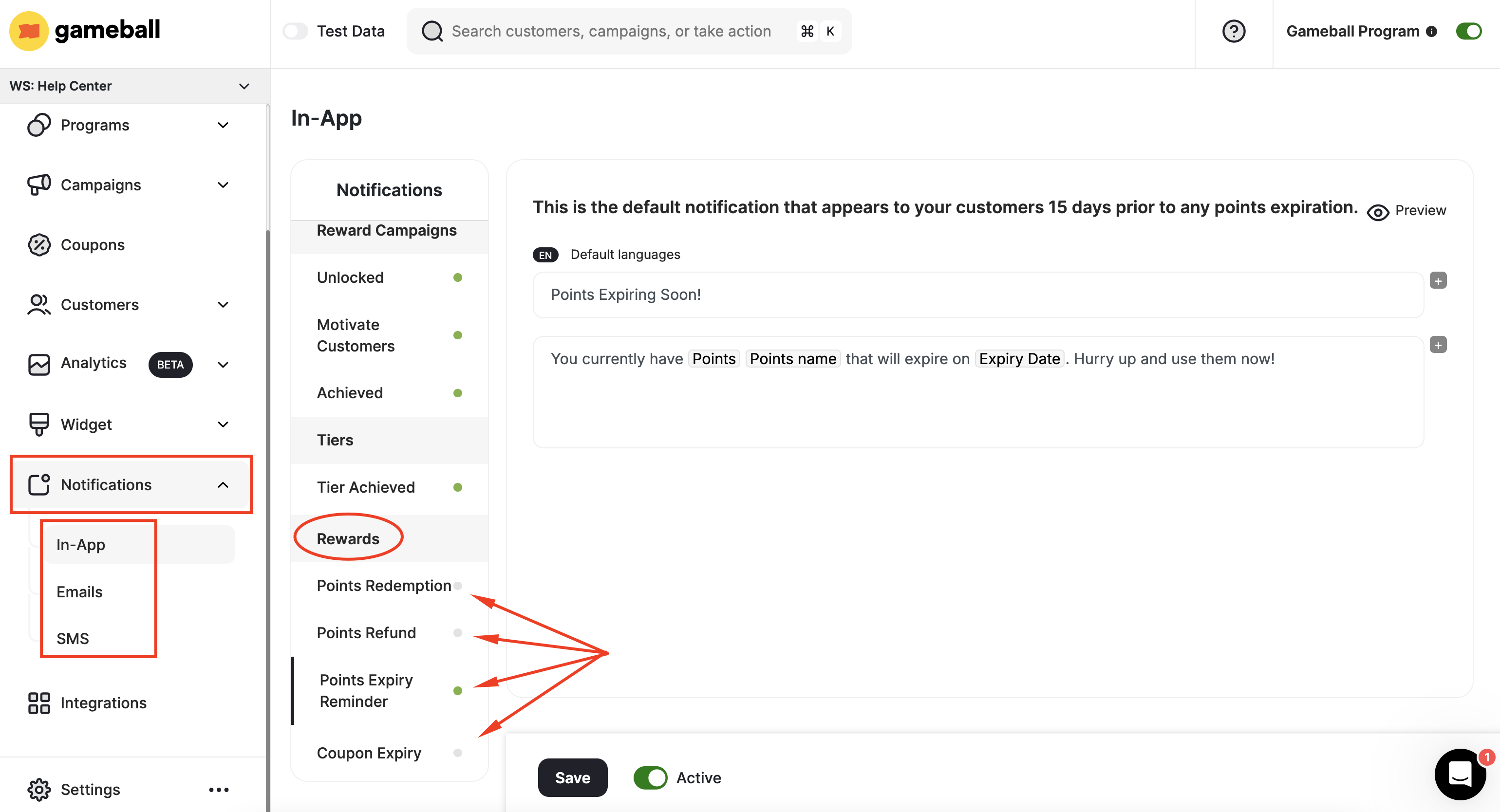Viewport: 1500px width, 812px height.
Task: Toggle Test Data on
Action: (x=296, y=31)
